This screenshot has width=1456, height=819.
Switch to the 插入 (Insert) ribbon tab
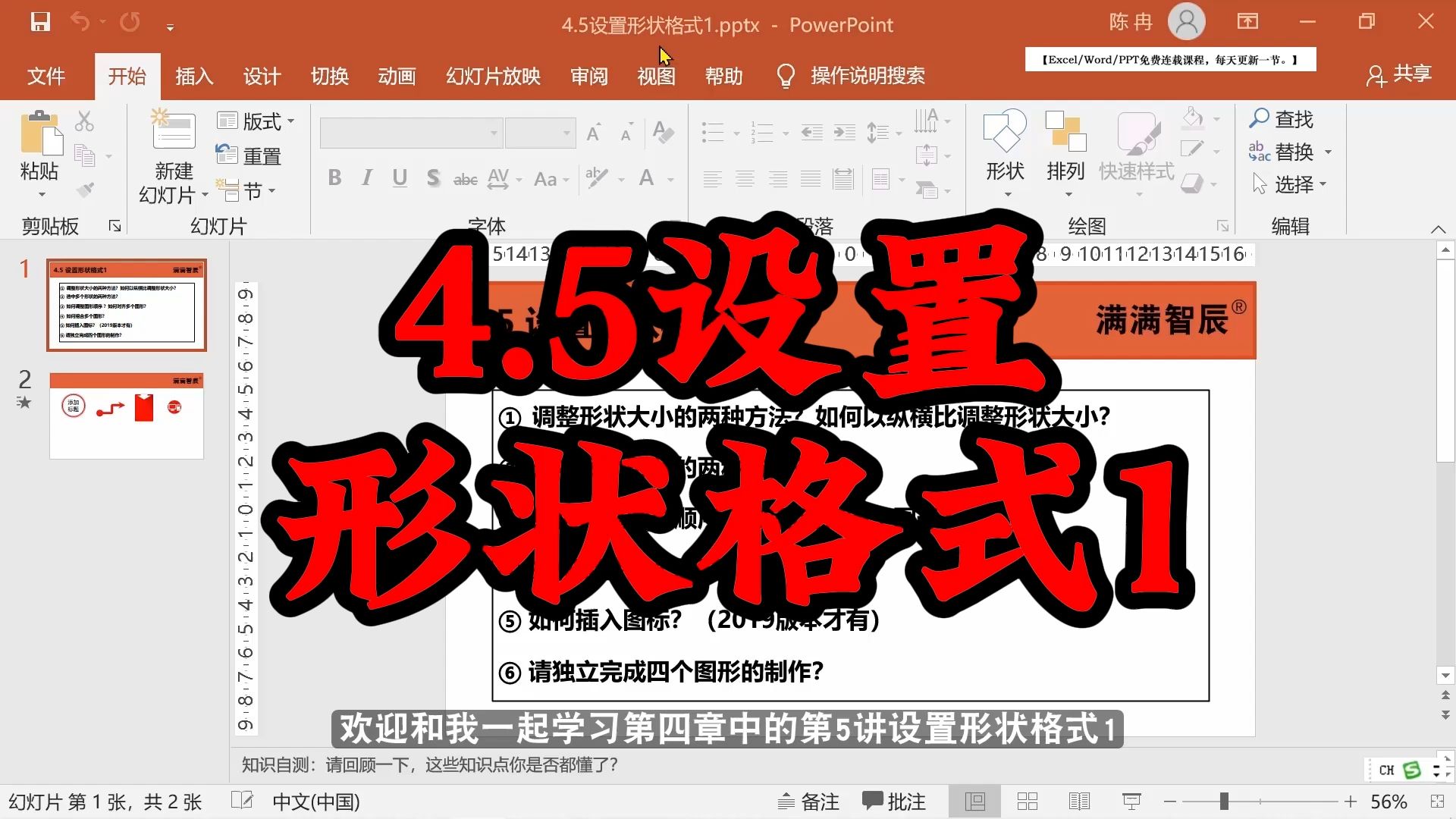point(194,76)
